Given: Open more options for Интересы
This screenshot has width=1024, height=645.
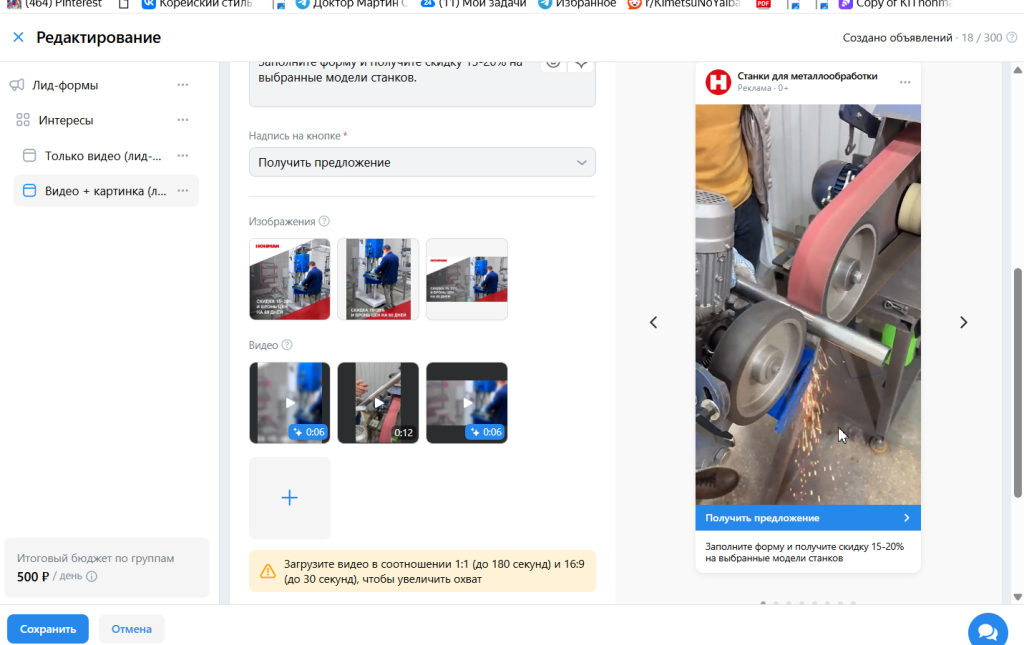Looking at the screenshot, I should [183, 120].
